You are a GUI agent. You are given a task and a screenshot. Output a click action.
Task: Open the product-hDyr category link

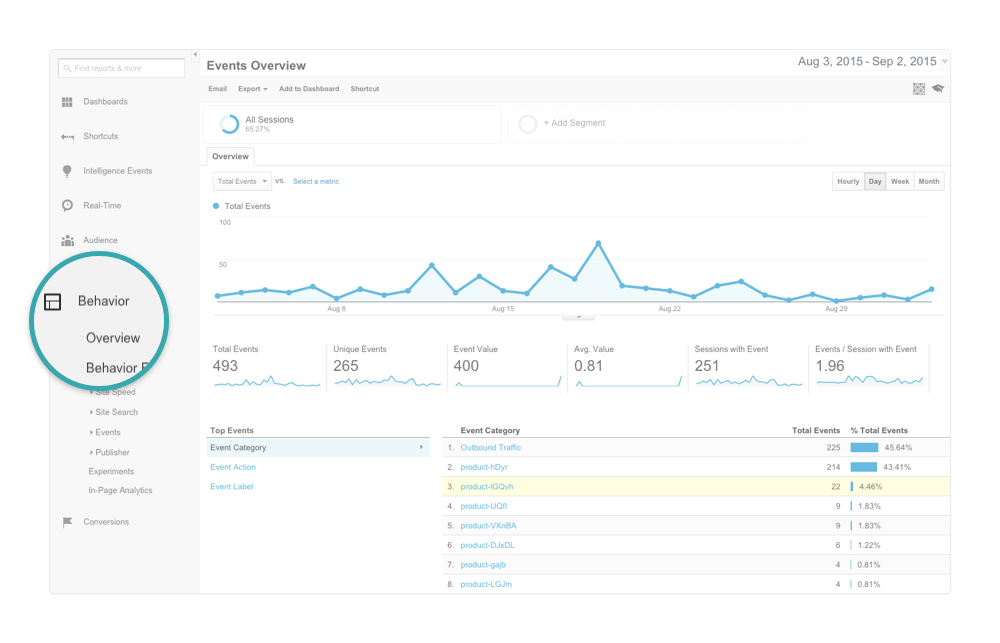tap(484, 468)
